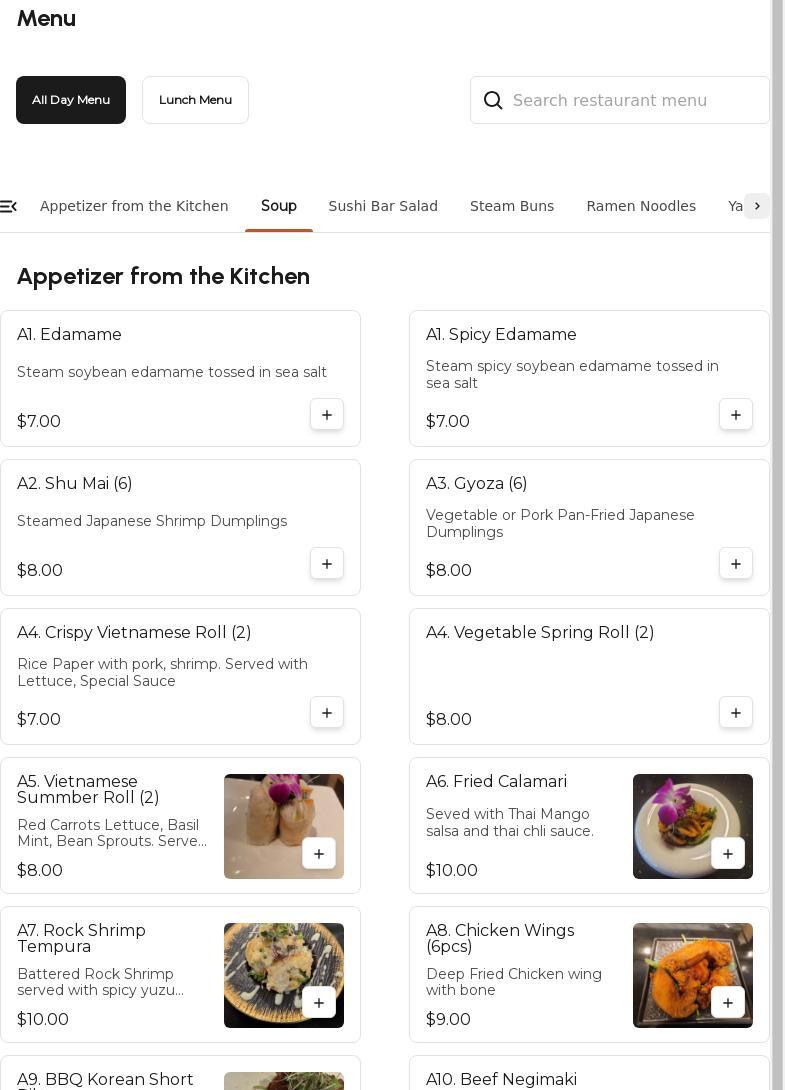Click the page vertical scrollbar
The width and height of the screenshot is (785, 1090).
click(777, 500)
